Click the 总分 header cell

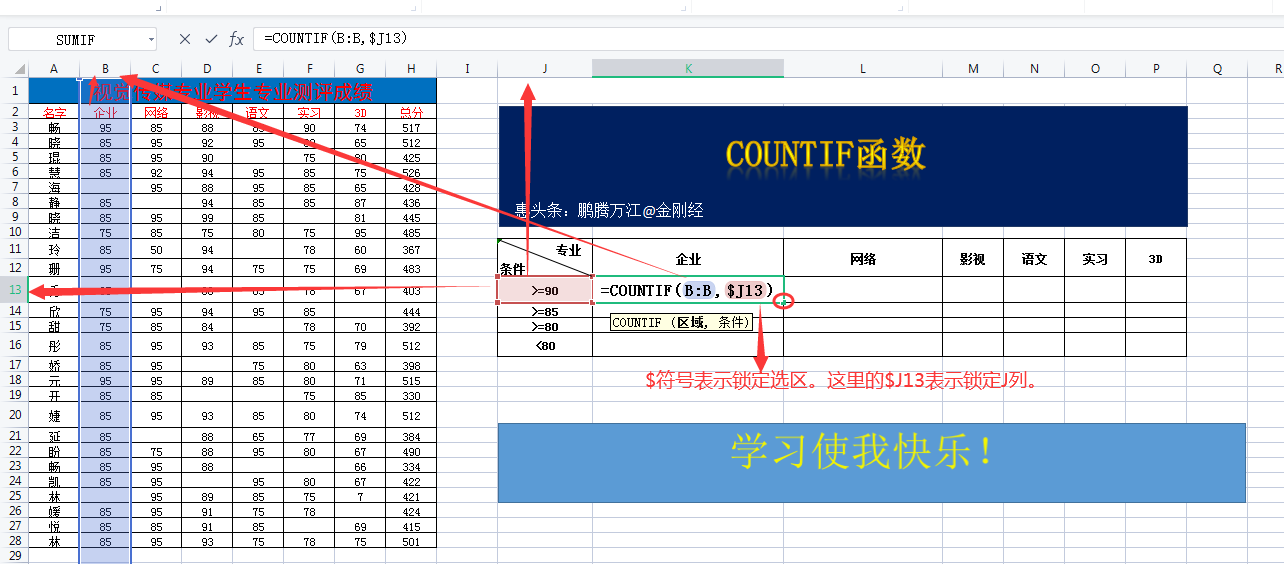click(411, 113)
